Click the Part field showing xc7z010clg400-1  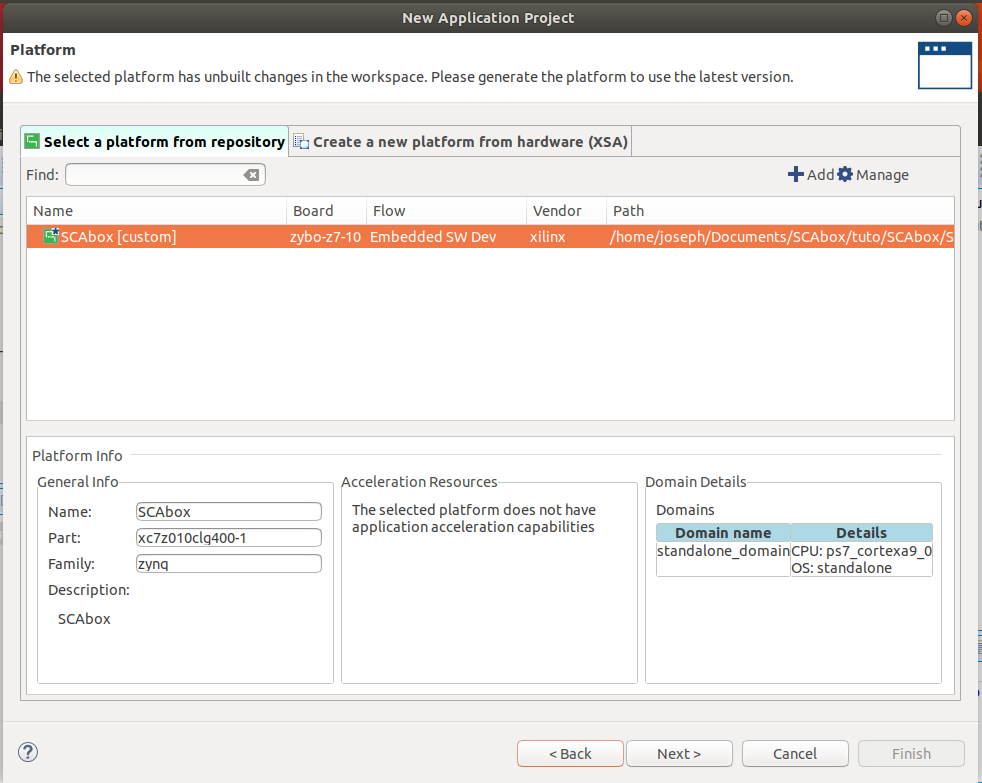click(228, 538)
